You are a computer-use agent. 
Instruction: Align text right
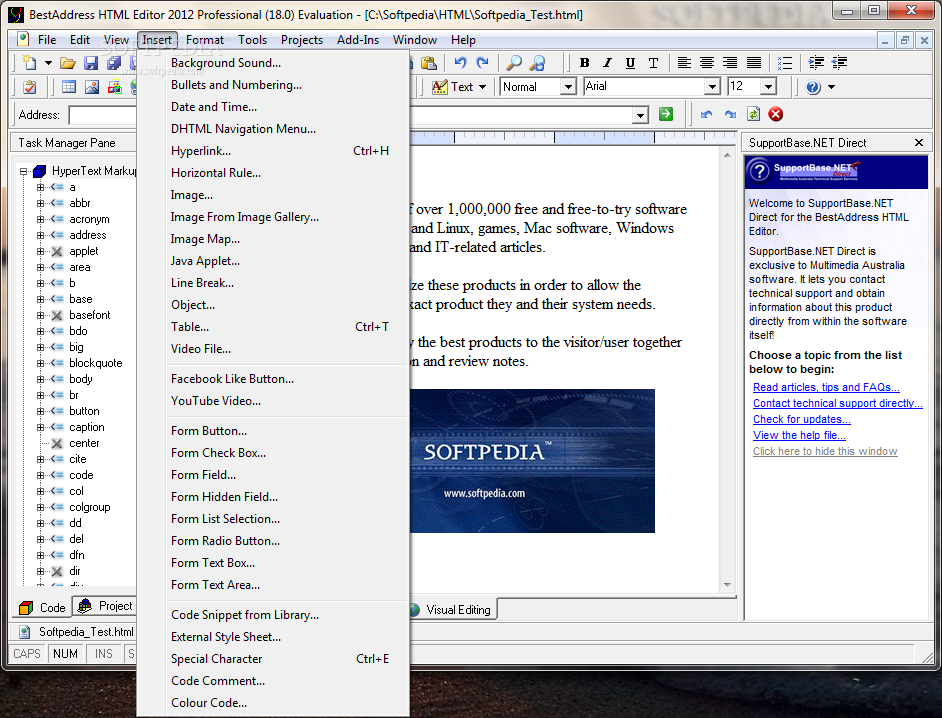click(730, 62)
